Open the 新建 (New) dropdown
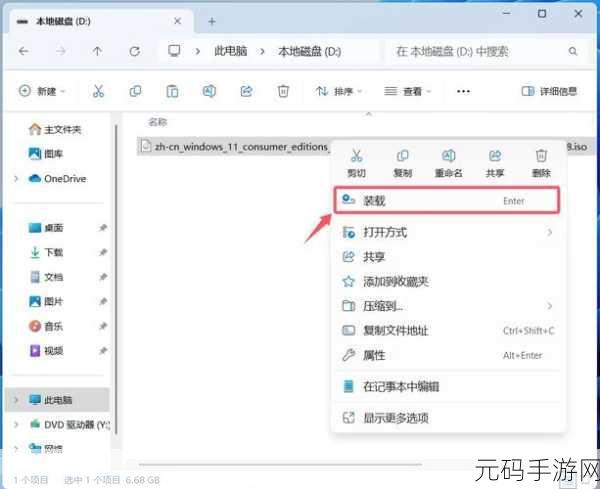The image size is (600, 489). pyautogui.click(x=42, y=91)
